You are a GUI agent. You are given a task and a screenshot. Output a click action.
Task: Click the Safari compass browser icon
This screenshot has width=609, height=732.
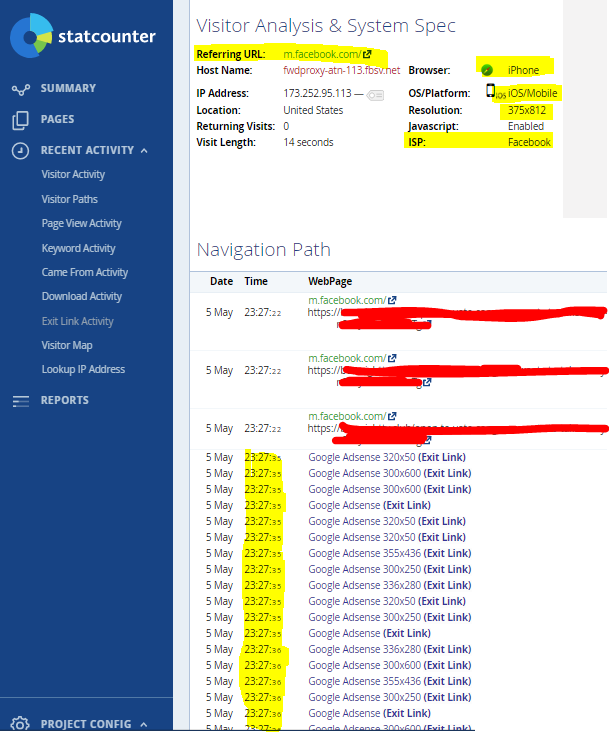coord(487,70)
